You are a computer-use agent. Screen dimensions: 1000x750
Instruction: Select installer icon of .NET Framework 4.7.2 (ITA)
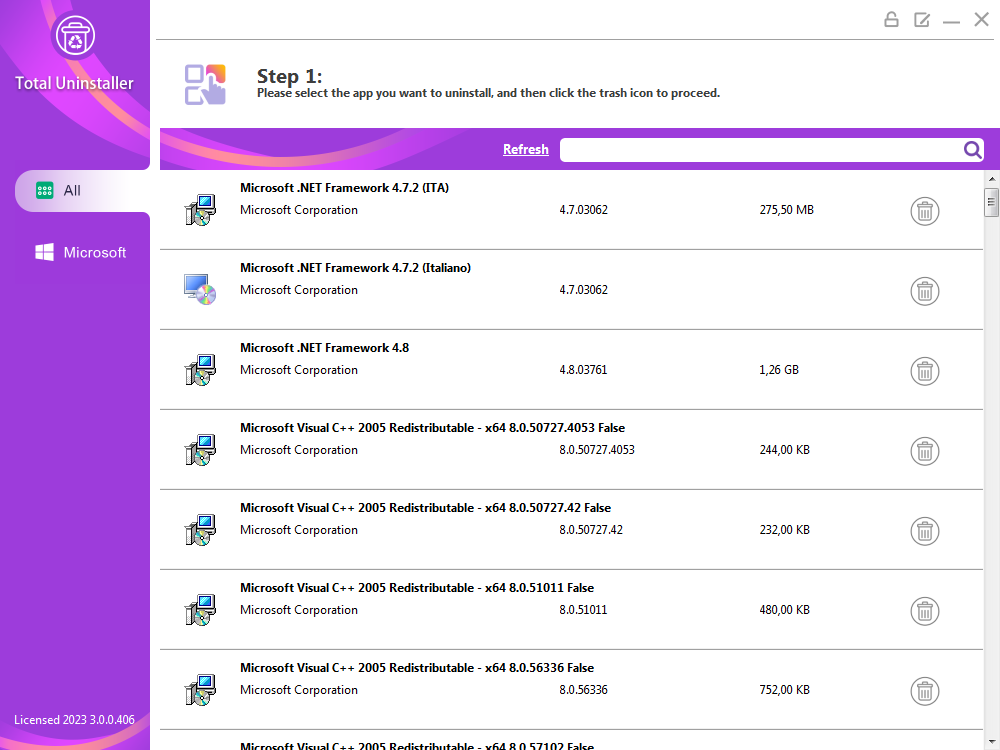coord(200,210)
